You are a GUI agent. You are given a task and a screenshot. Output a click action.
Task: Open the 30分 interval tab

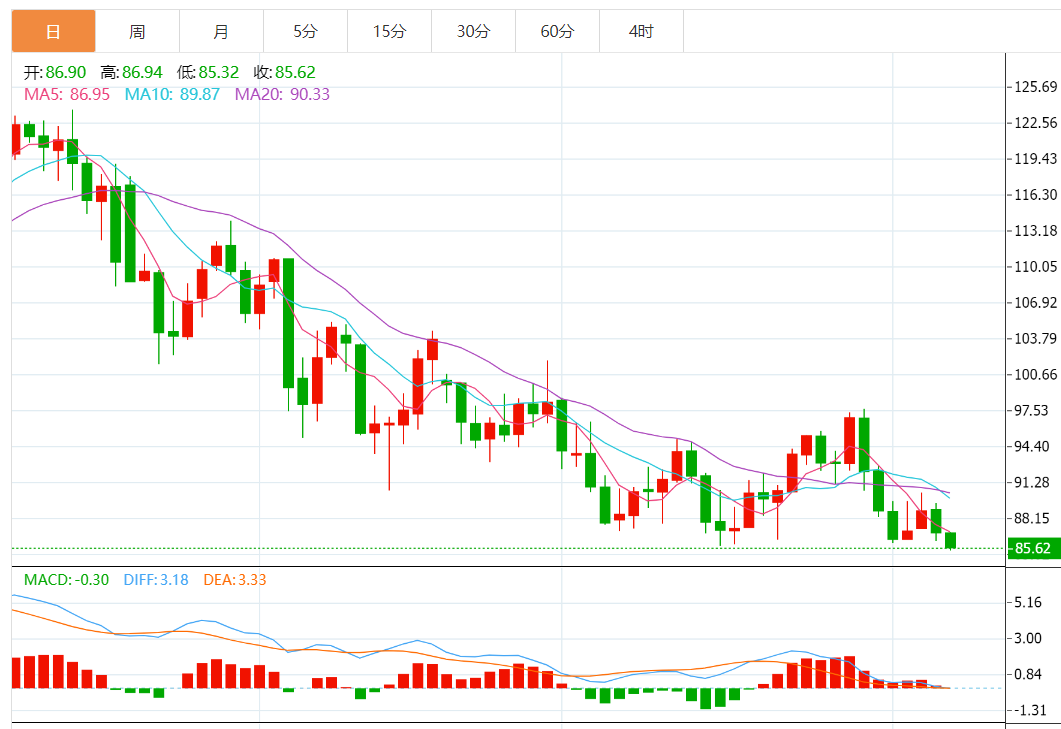point(473,31)
